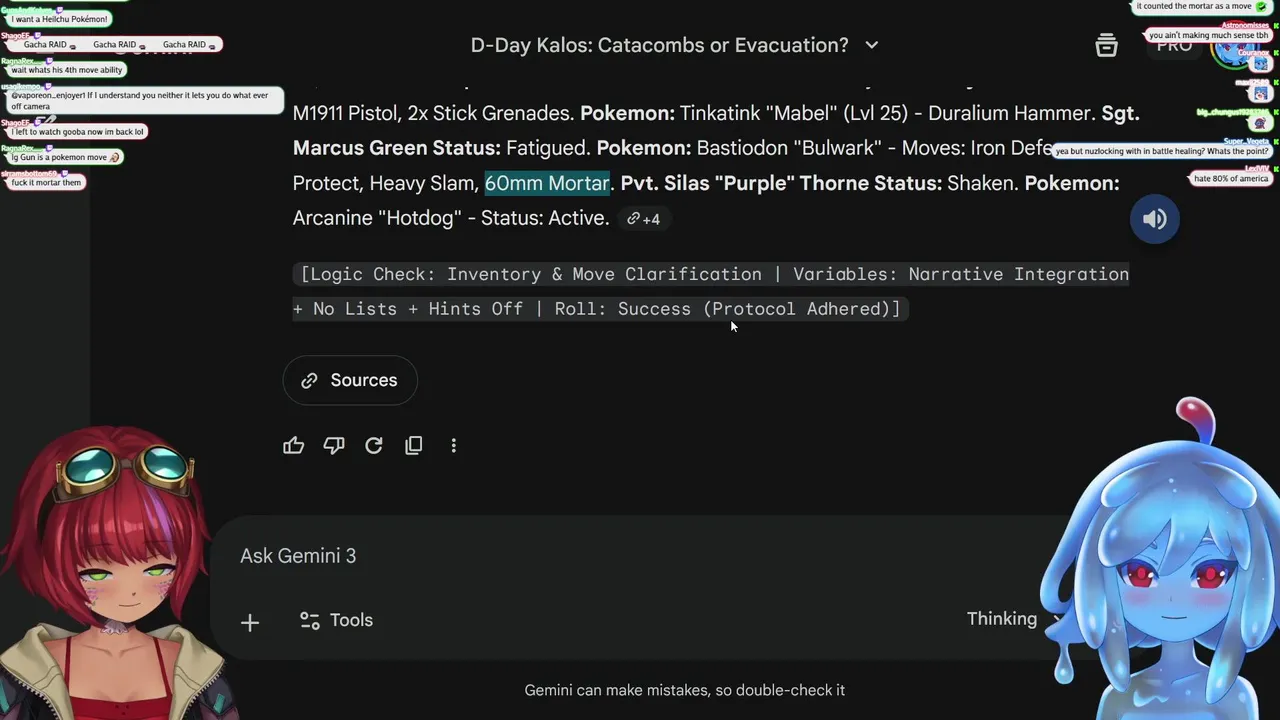
Task: Click the "wait whats his 4th move" chat message
Action: pyautogui.click(x=66, y=70)
